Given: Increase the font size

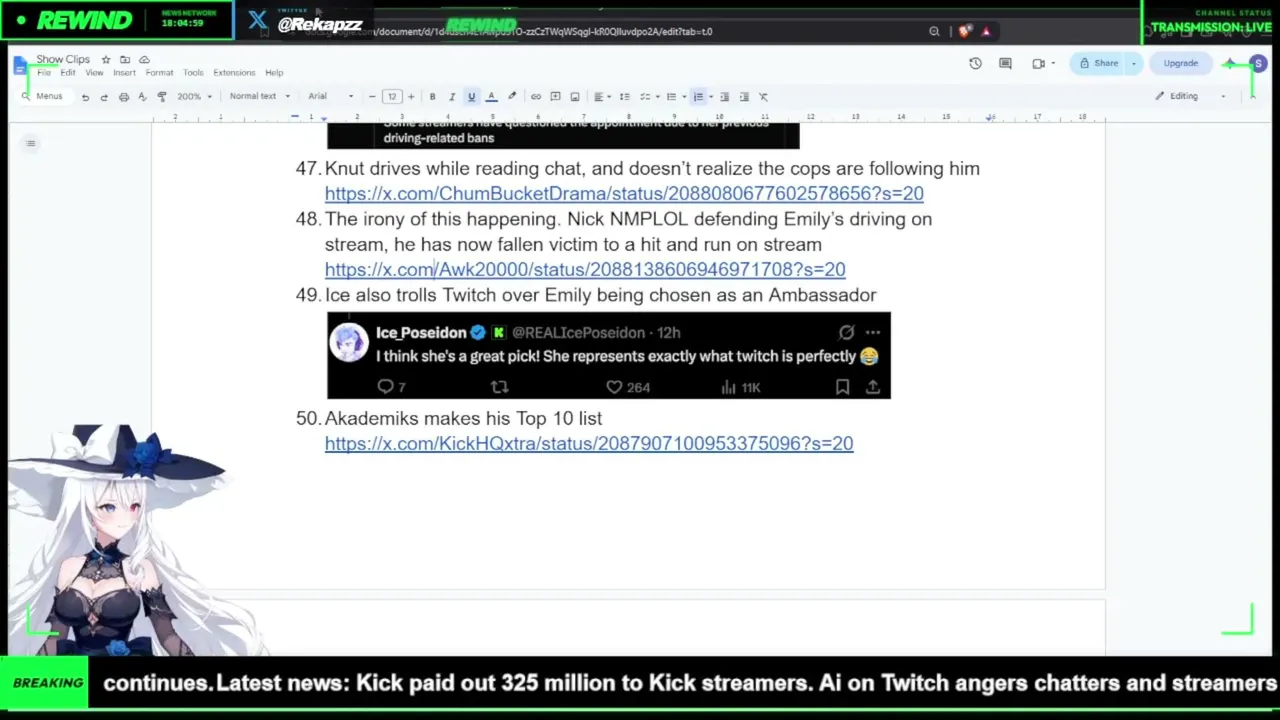Looking at the screenshot, I should (410, 97).
